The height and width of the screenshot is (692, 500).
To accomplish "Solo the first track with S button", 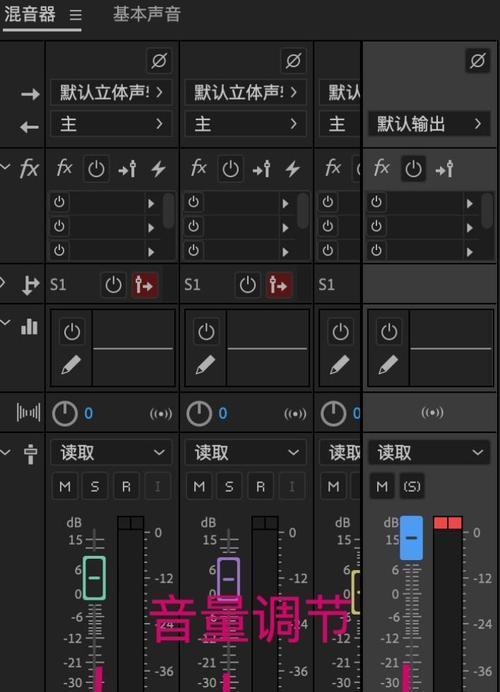I will pos(94,486).
